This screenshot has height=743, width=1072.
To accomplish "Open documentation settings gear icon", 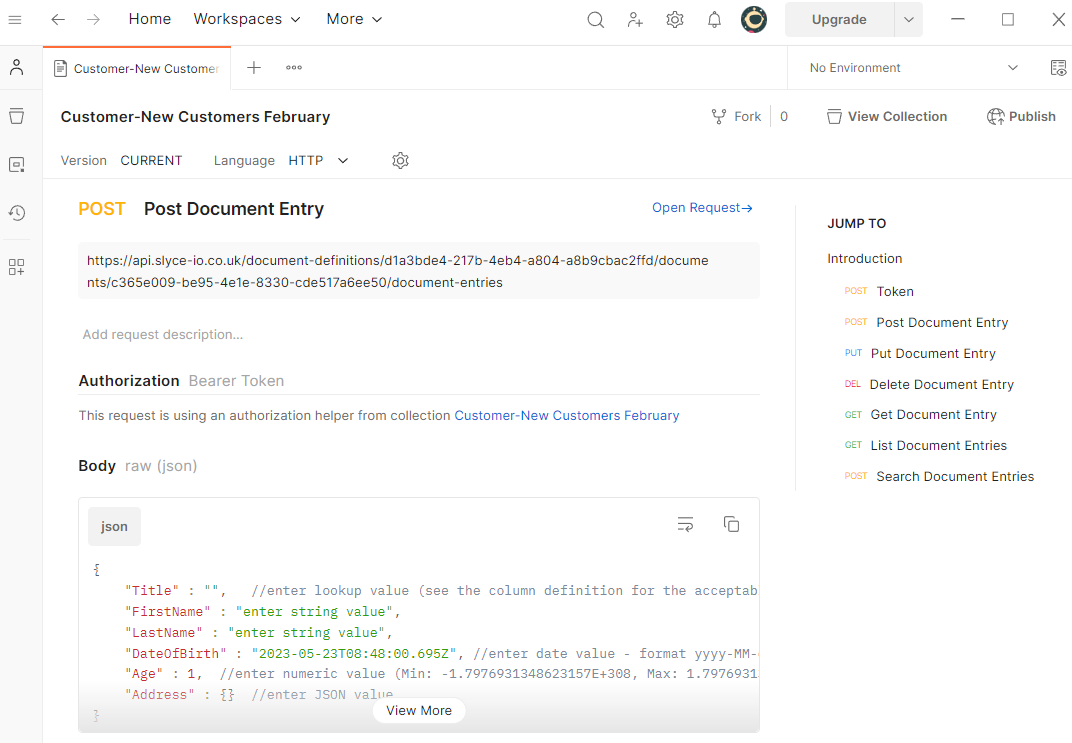I will pos(401,161).
